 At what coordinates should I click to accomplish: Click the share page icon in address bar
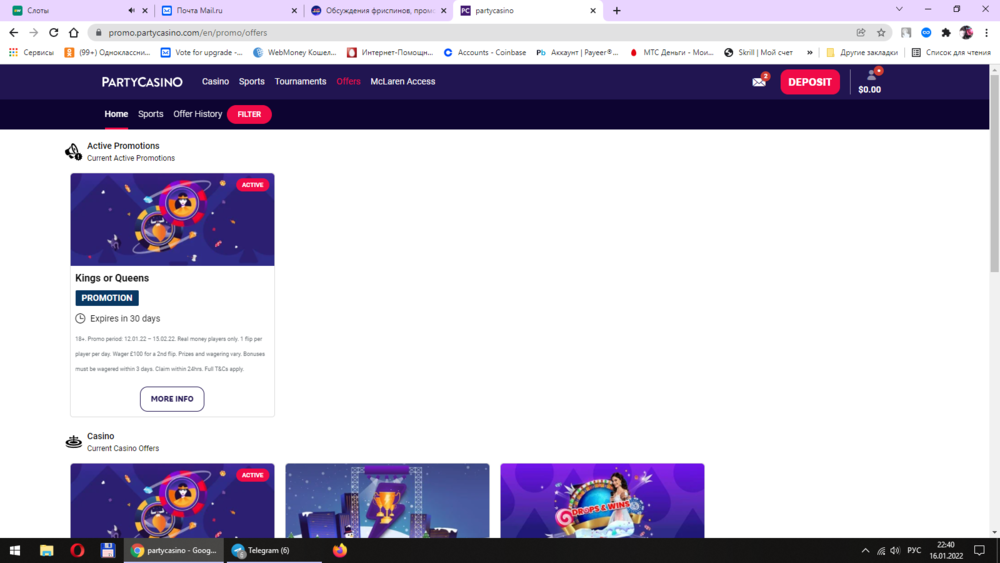click(x=861, y=33)
